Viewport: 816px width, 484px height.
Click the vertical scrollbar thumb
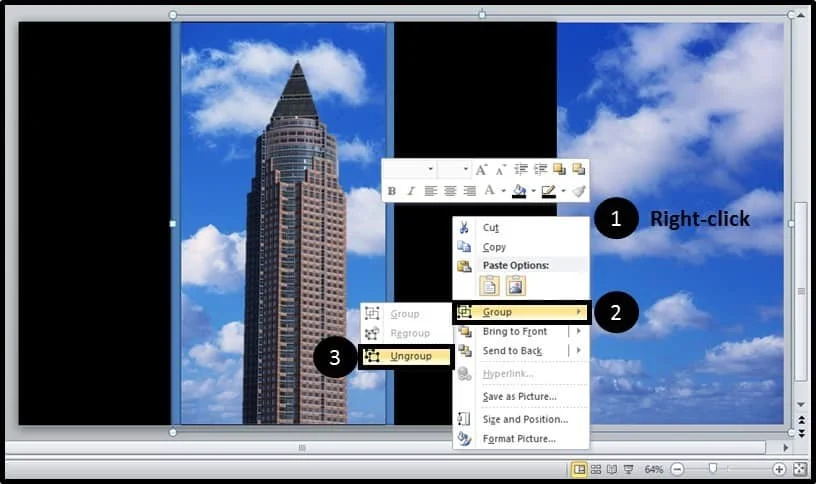click(801, 291)
